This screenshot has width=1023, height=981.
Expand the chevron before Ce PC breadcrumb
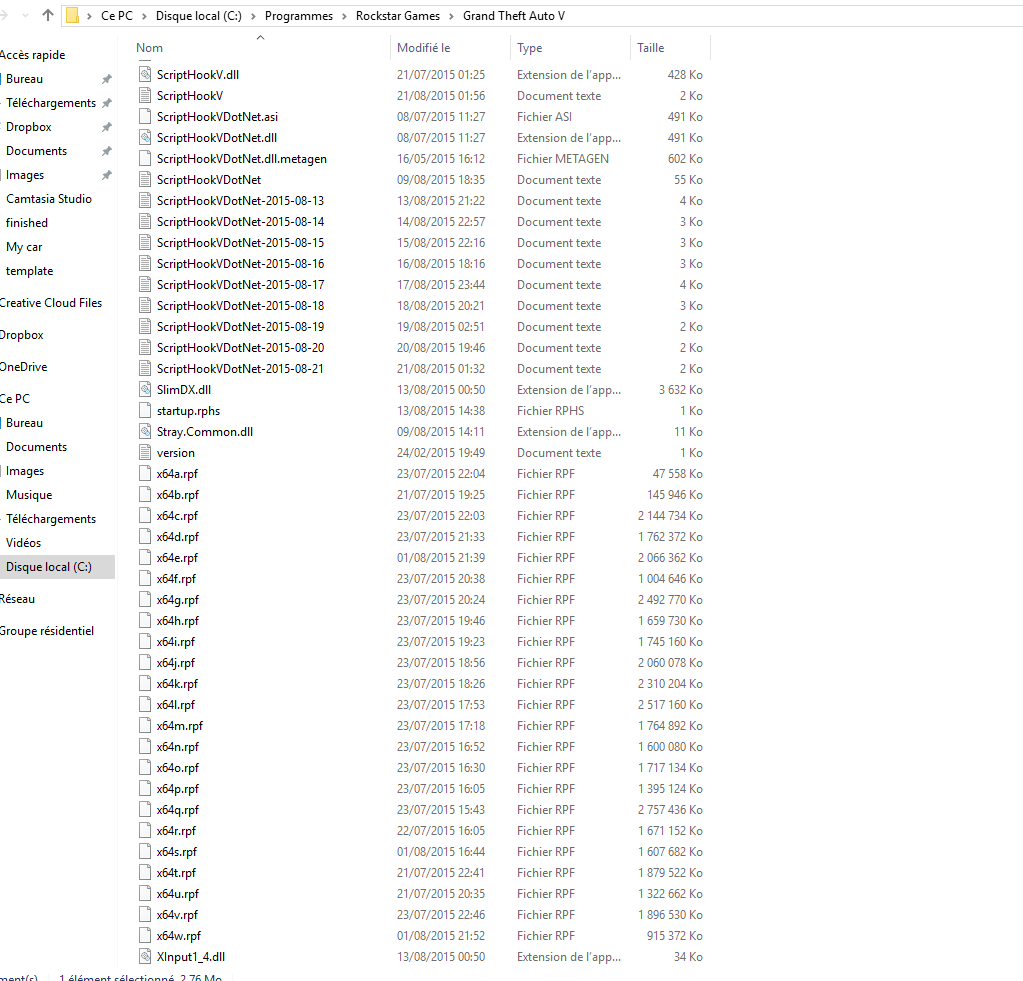point(89,16)
